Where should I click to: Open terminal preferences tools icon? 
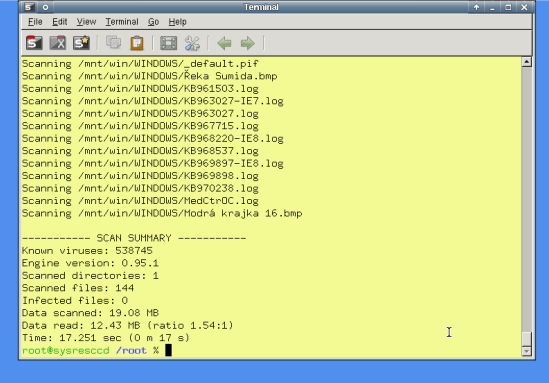192,43
